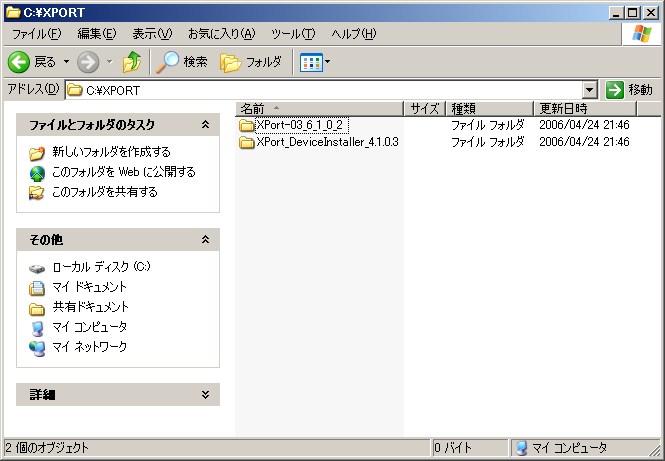Open the ヘルプ(H) menu

354,34
